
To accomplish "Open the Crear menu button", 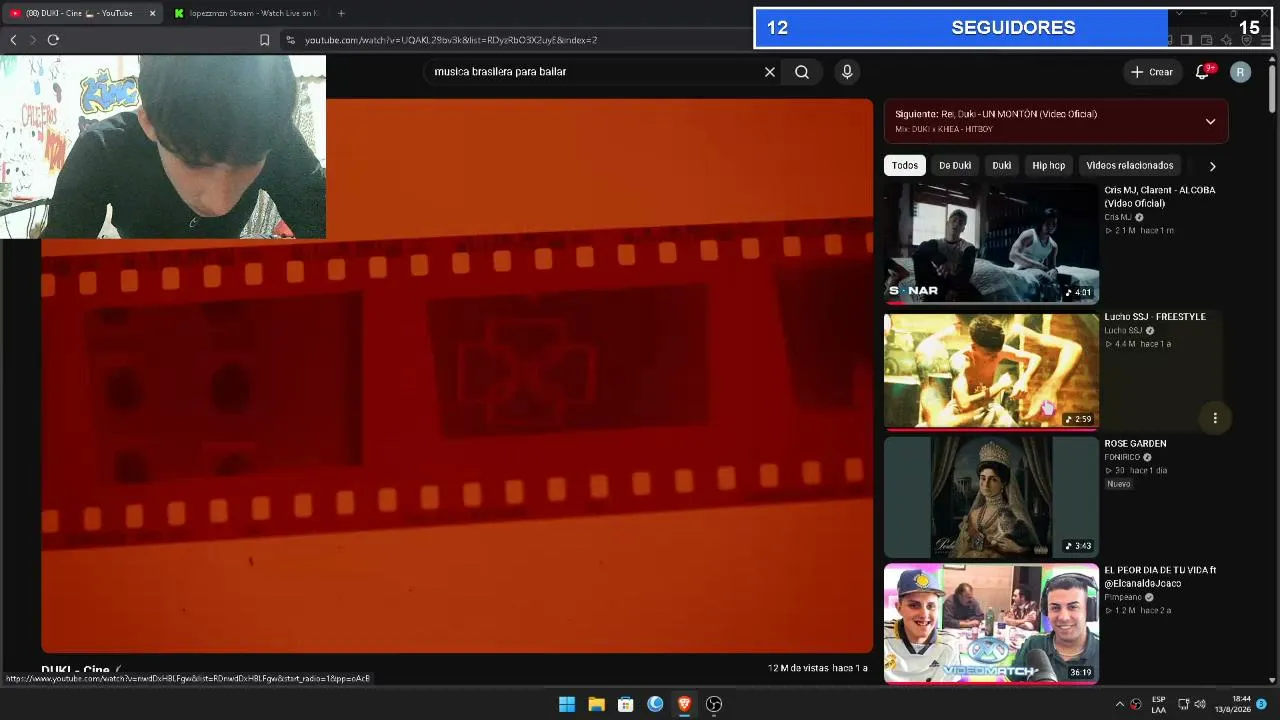I will click(x=1152, y=72).
